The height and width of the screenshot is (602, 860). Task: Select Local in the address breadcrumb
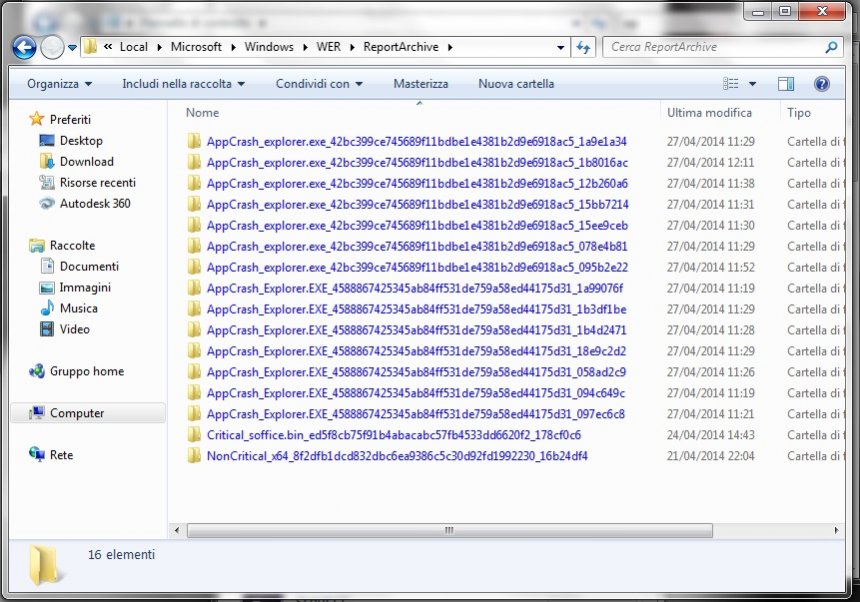click(x=134, y=47)
